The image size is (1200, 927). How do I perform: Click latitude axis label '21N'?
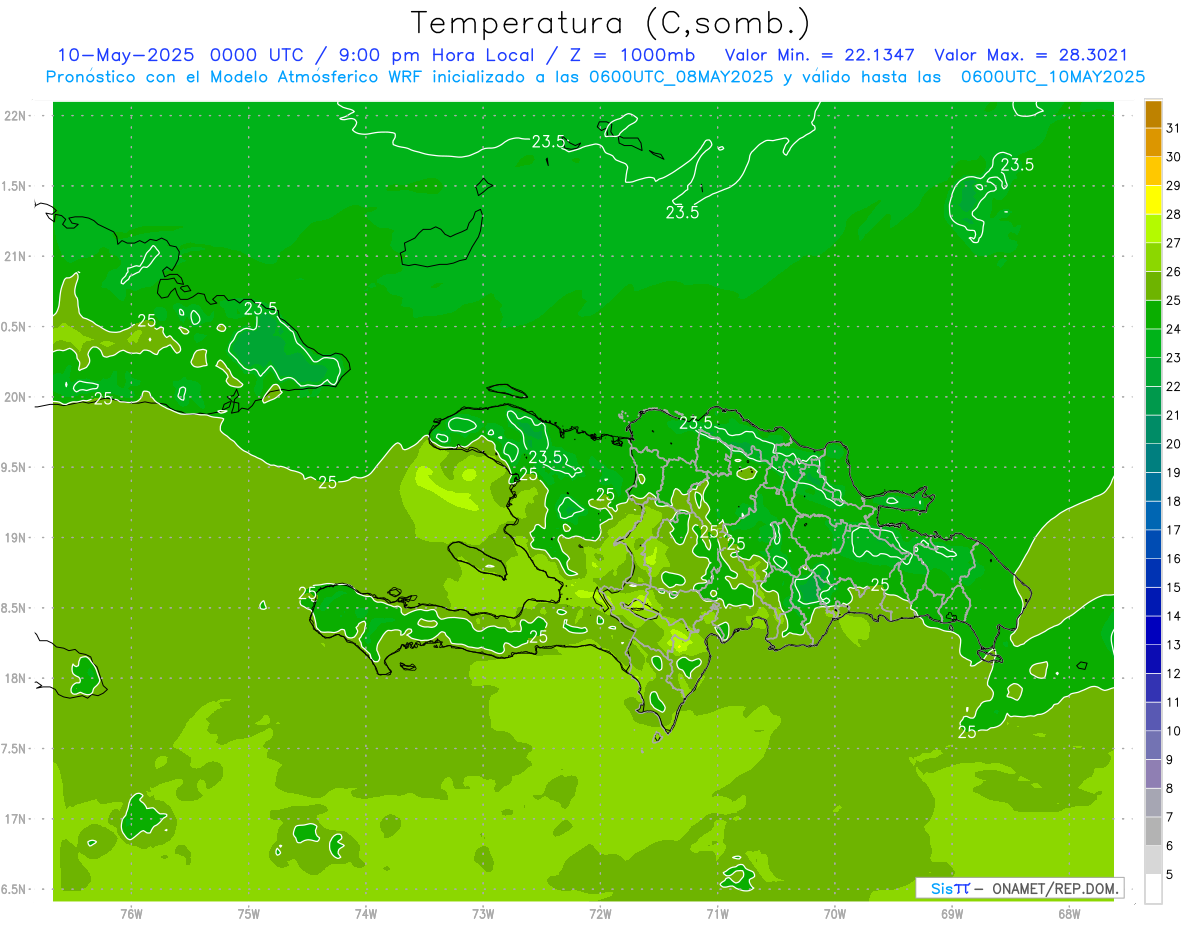pyautogui.click(x=15, y=256)
